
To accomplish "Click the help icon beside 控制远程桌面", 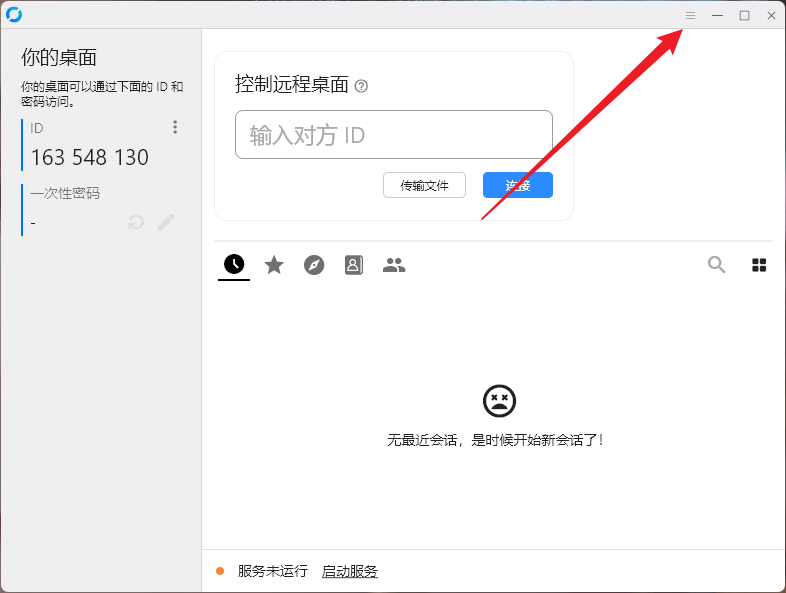I will (x=361, y=86).
